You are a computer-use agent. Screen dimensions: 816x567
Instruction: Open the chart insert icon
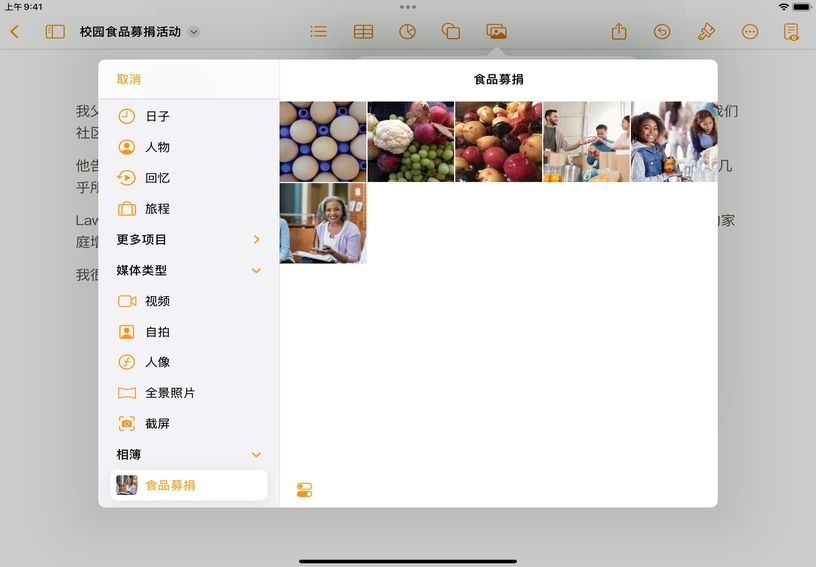407,32
